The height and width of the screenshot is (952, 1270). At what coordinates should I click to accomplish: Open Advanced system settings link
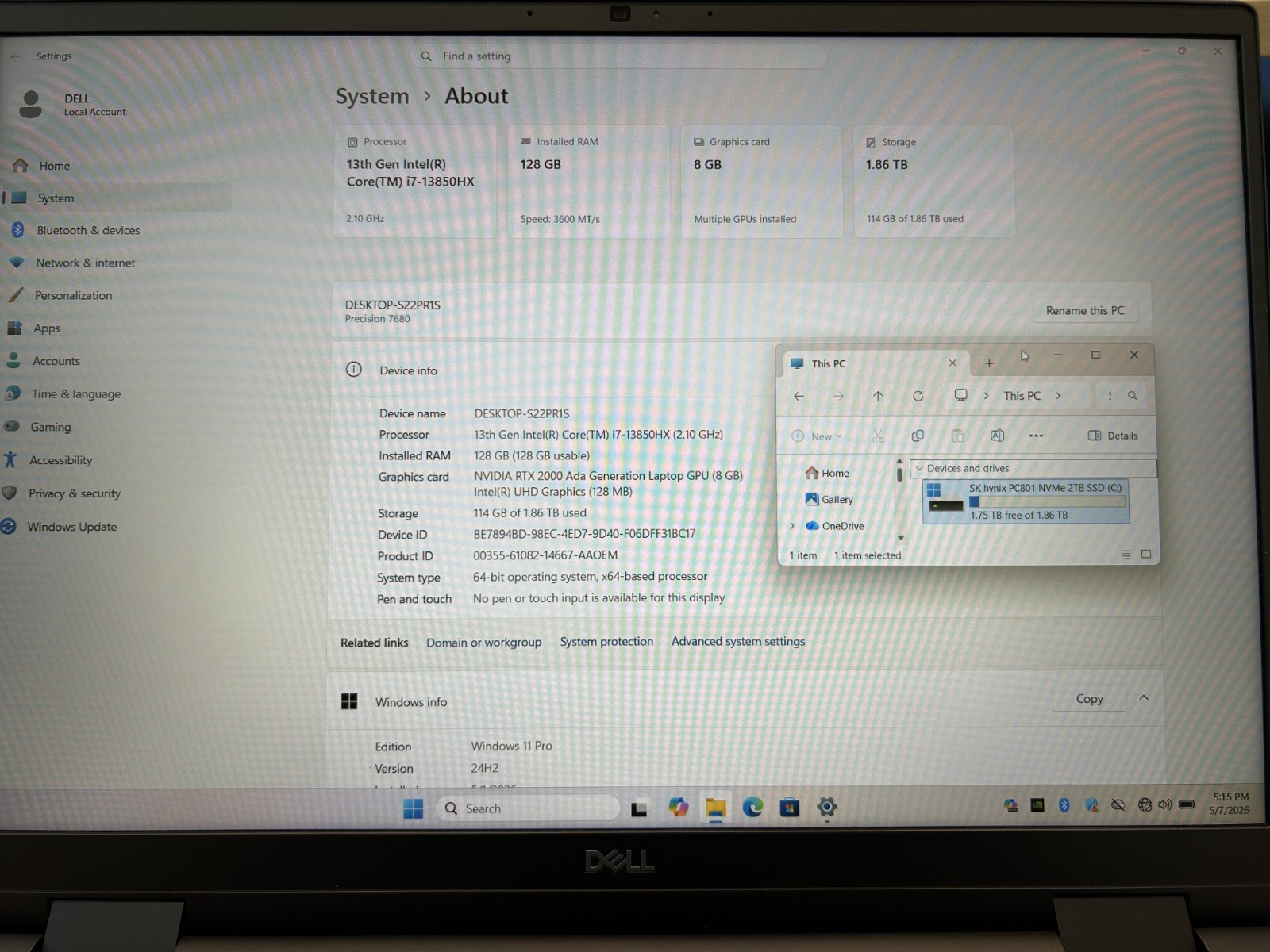[x=738, y=641]
